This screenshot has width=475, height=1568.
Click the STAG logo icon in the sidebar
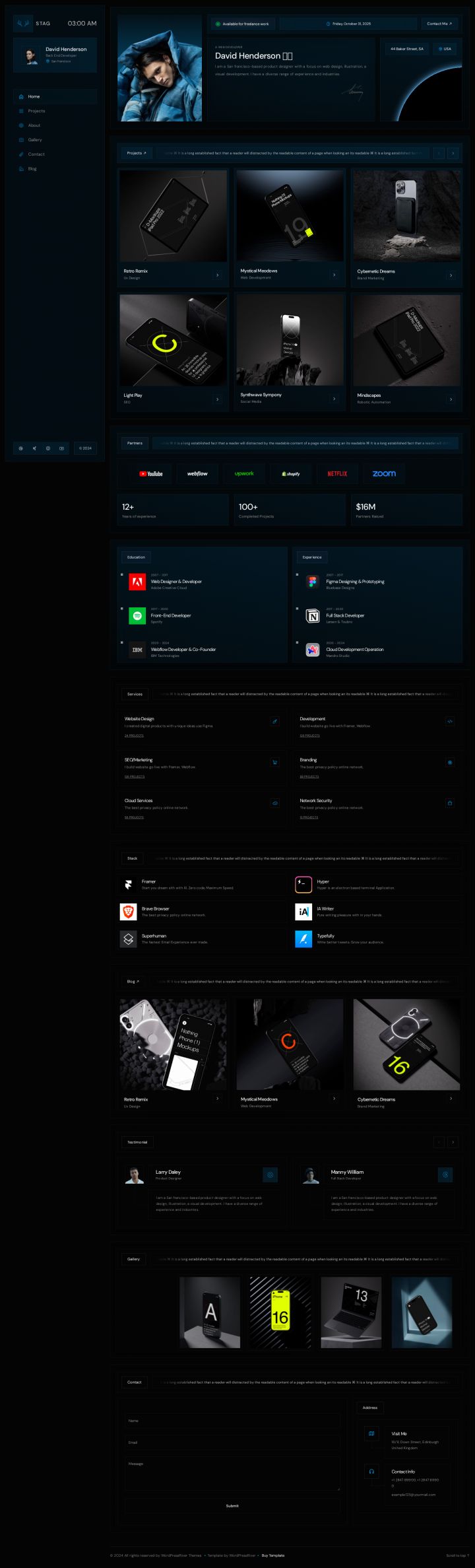pos(23,24)
